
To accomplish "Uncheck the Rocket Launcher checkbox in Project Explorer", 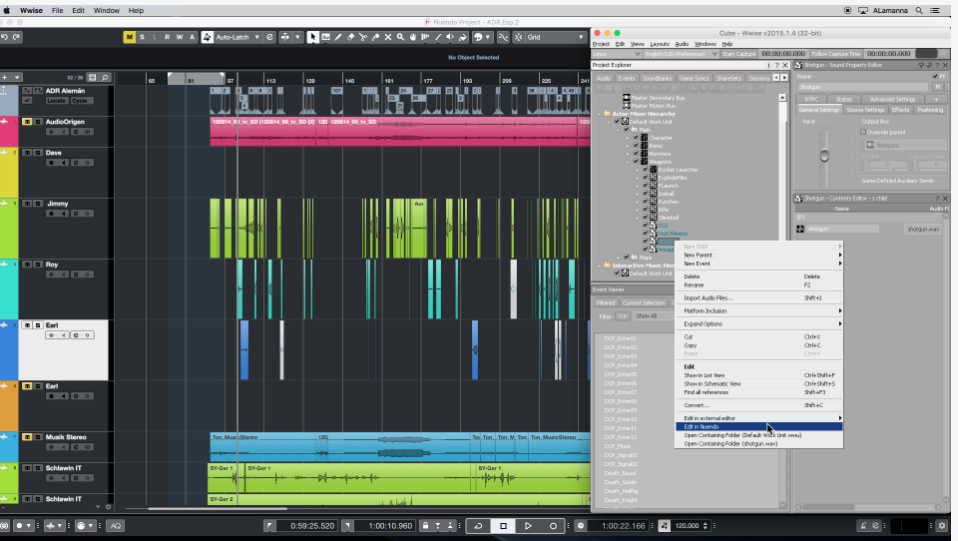I will 645,169.
